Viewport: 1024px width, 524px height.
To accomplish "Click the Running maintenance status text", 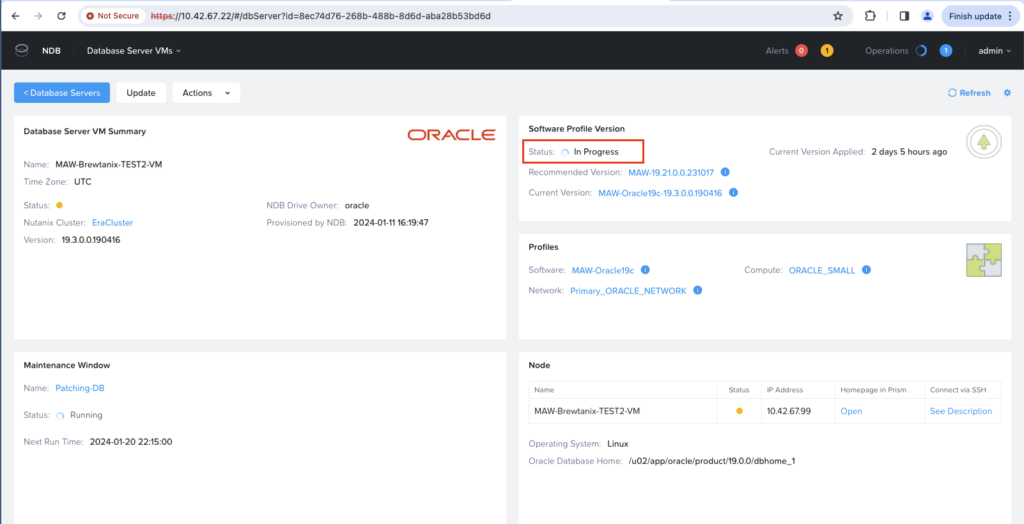I will coord(86,415).
